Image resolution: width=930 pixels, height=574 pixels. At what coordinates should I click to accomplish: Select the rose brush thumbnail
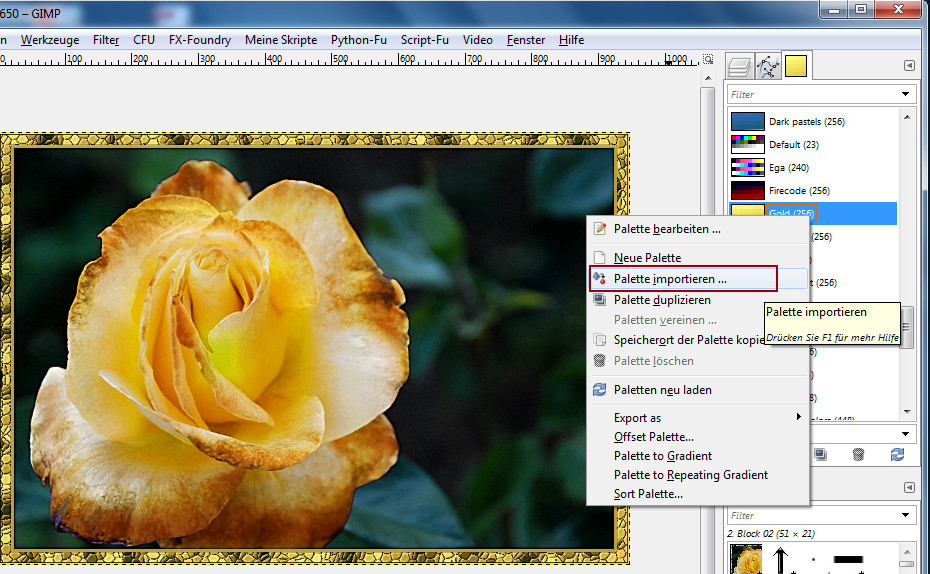[746, 557]
